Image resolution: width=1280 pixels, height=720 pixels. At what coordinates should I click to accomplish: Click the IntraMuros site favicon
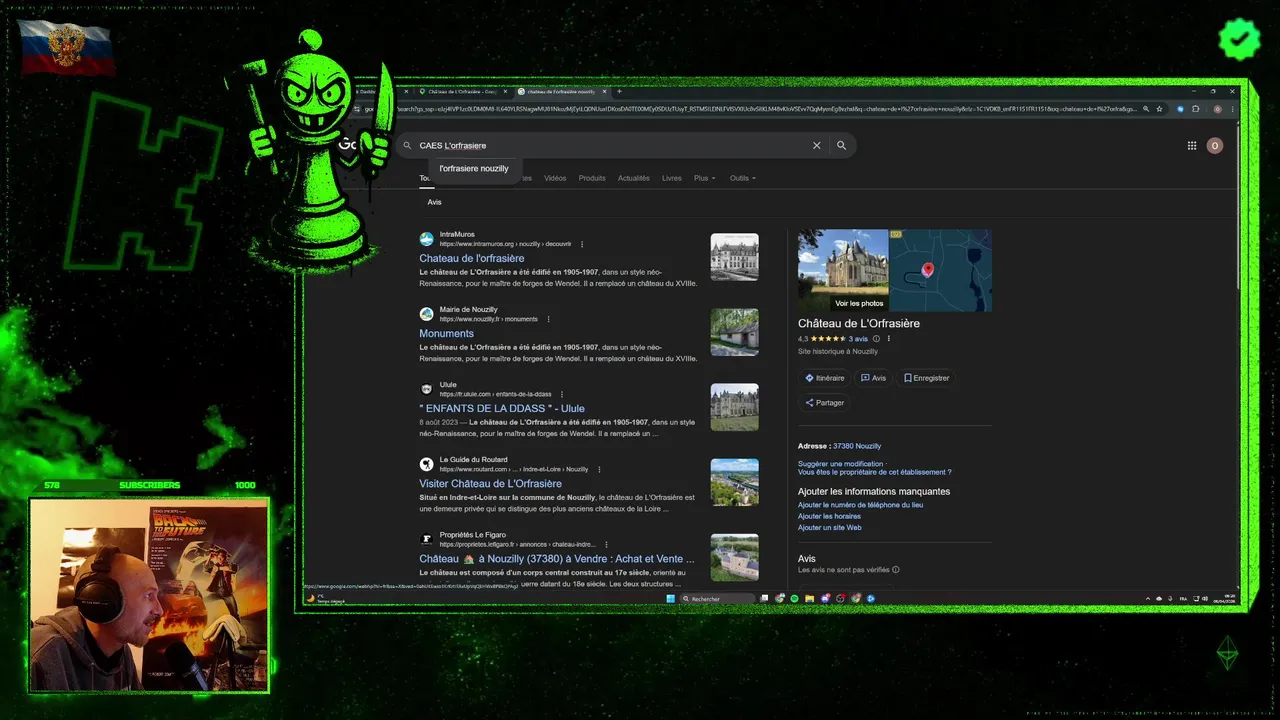point(426,239)
